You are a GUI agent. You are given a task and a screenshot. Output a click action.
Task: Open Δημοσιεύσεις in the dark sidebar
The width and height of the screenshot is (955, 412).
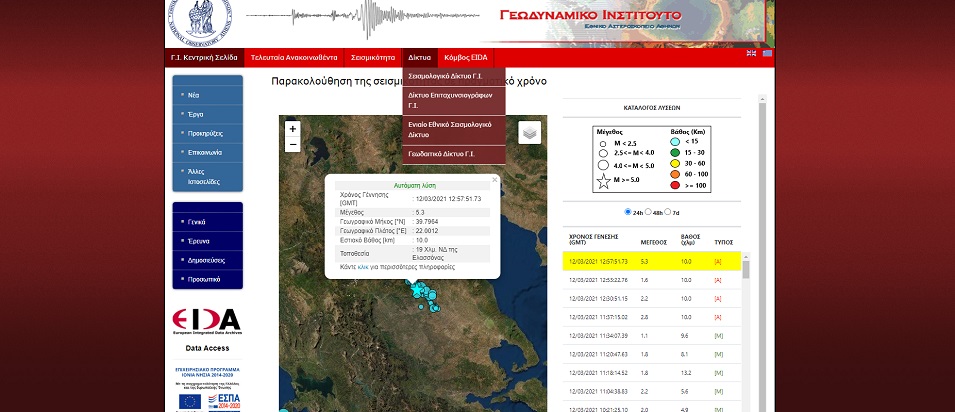[208, 260]
